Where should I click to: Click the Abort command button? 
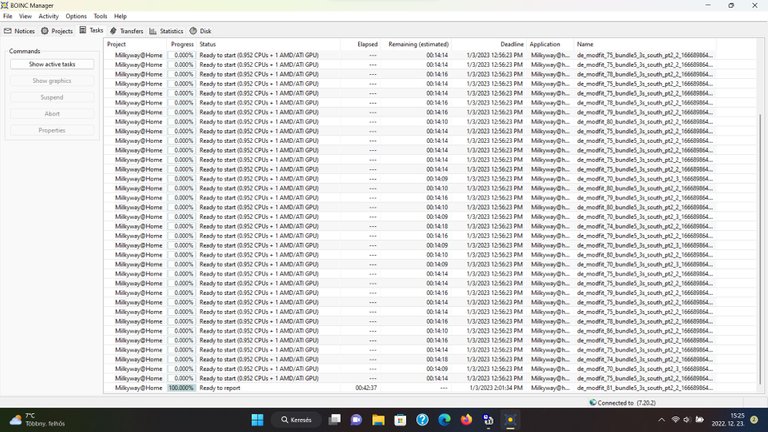[52, 114]
